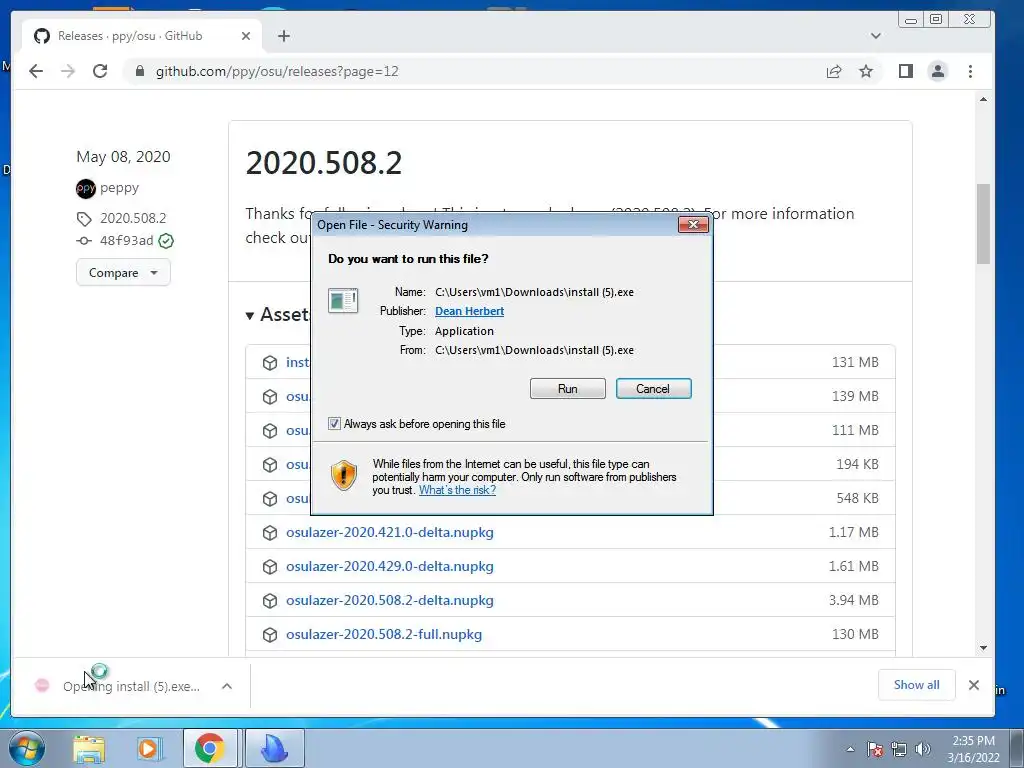The width and height of the screenshot is (1024, 768).
Task: Toggle the browser side panel
Action: [905, 71]
